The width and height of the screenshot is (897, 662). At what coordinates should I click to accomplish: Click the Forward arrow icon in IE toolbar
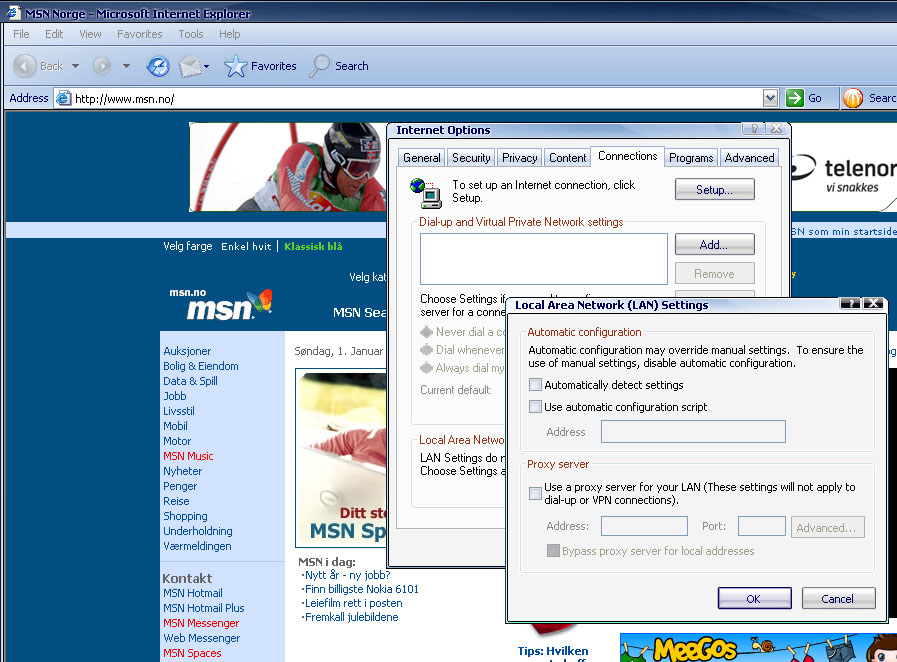pyautogui.click(x=102, y=66)
